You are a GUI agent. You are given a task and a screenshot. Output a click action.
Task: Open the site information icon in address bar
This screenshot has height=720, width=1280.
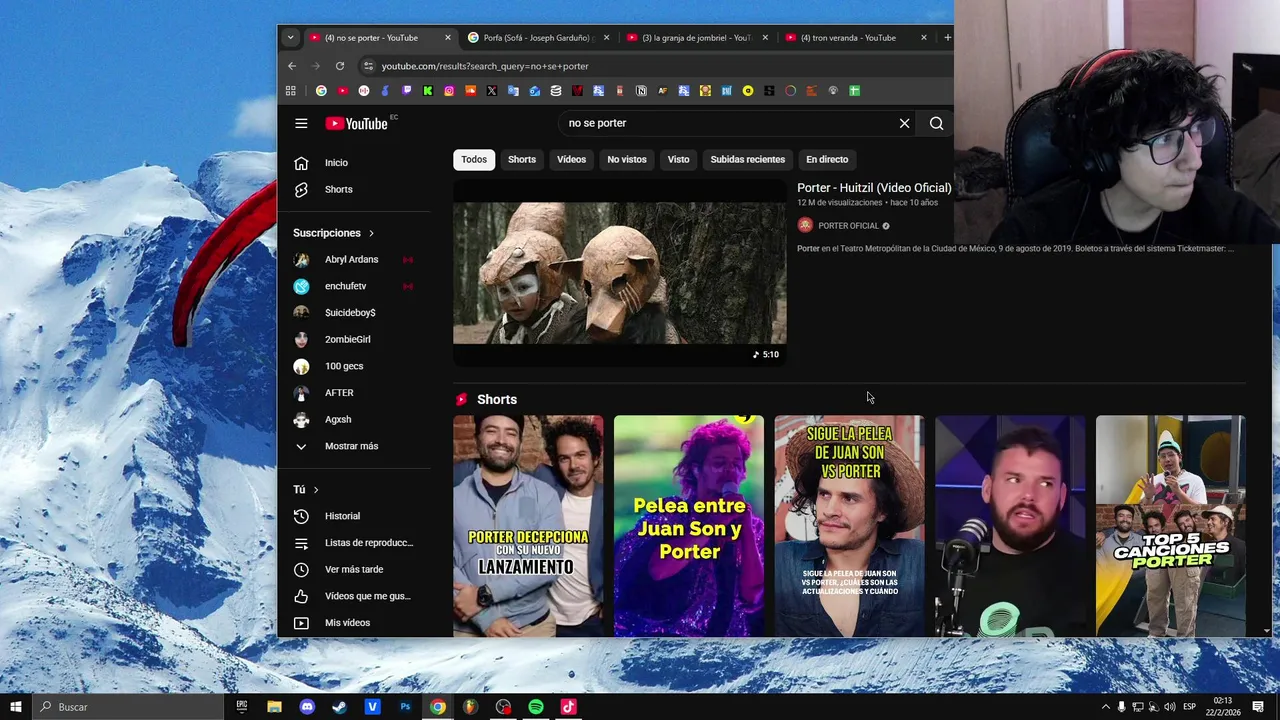tap(368, 66)
